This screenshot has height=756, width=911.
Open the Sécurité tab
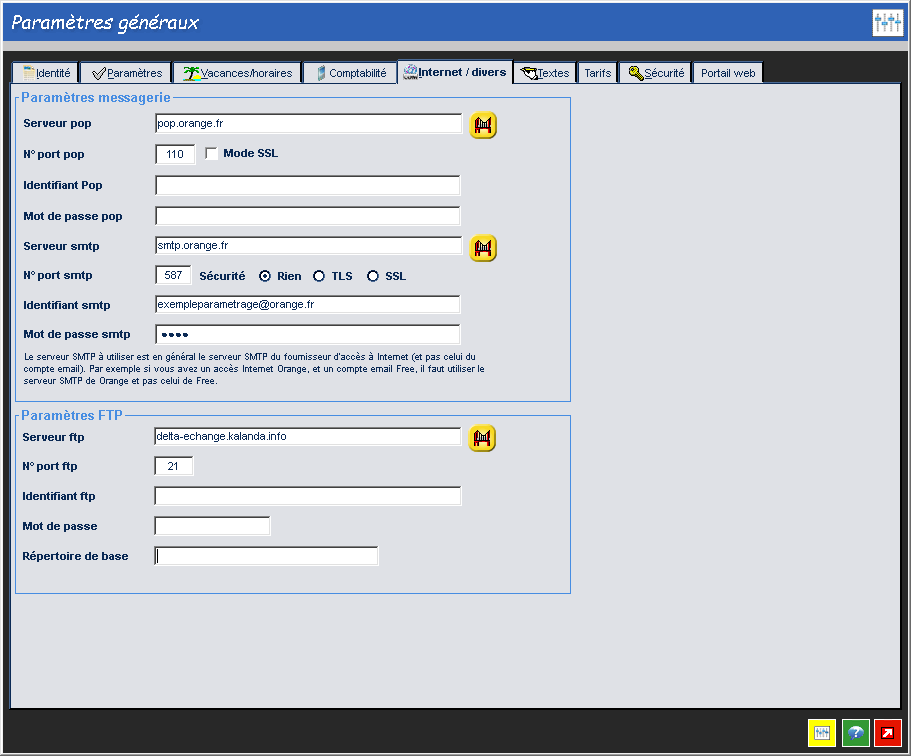point(656,73)
